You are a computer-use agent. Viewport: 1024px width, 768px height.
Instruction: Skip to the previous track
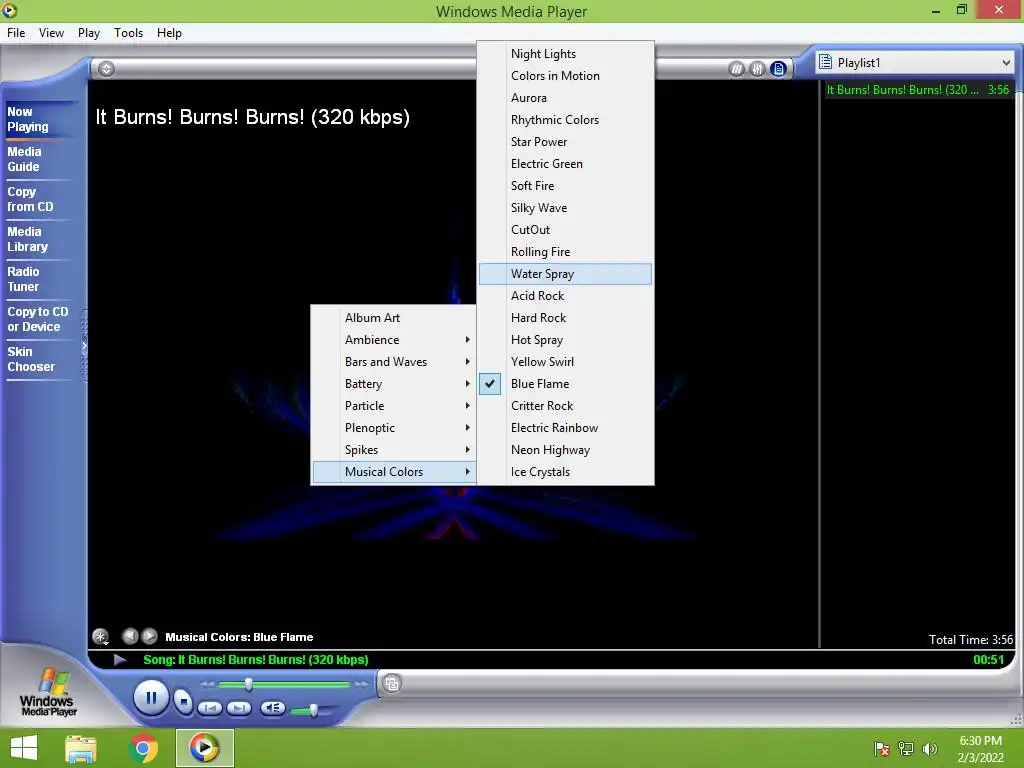[210, 708]
